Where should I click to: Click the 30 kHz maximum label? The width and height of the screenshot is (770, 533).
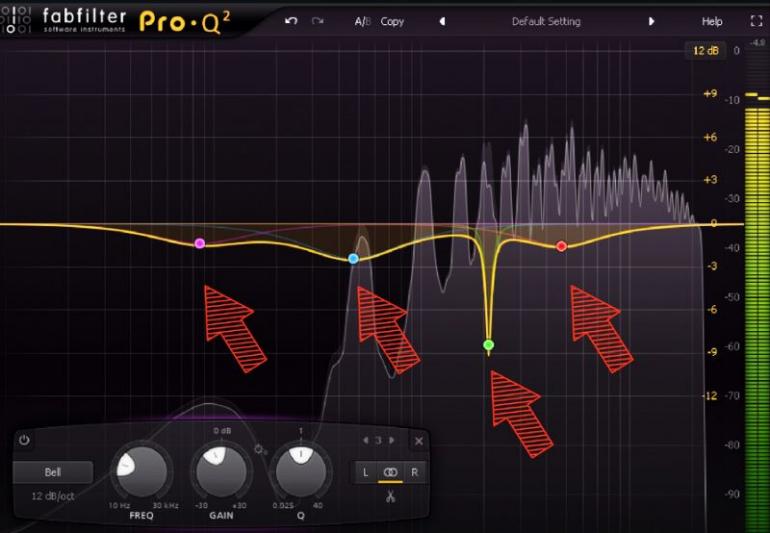[165, 505]
